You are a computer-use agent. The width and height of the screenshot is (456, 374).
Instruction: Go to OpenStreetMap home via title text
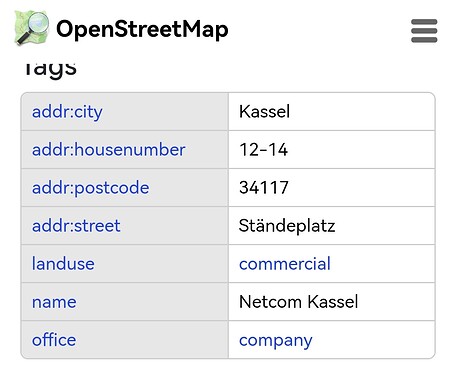[142, 29]
